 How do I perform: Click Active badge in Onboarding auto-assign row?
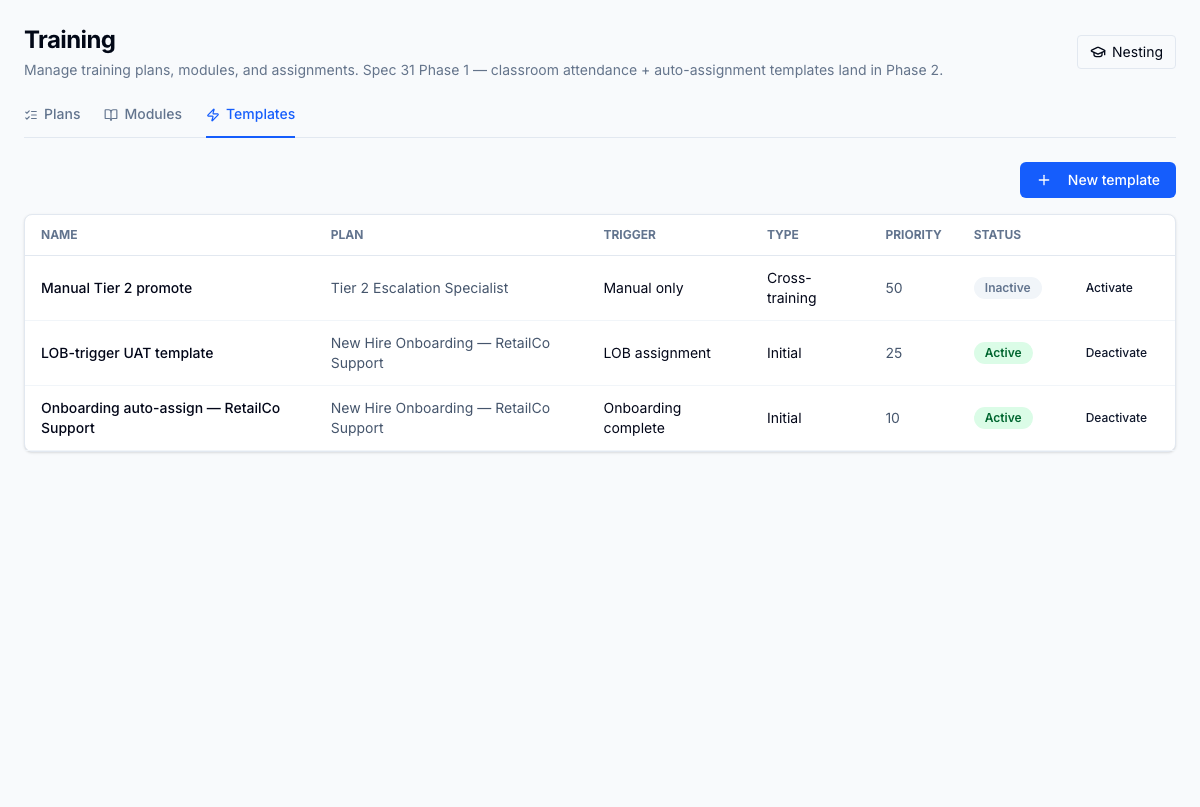click(1003, 418)
